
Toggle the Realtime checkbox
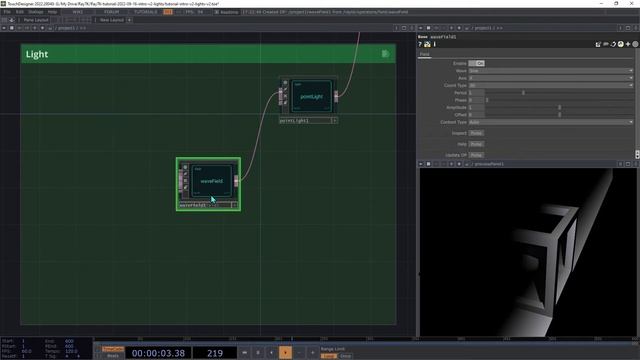pyautogui.click(x=217, y=12)
